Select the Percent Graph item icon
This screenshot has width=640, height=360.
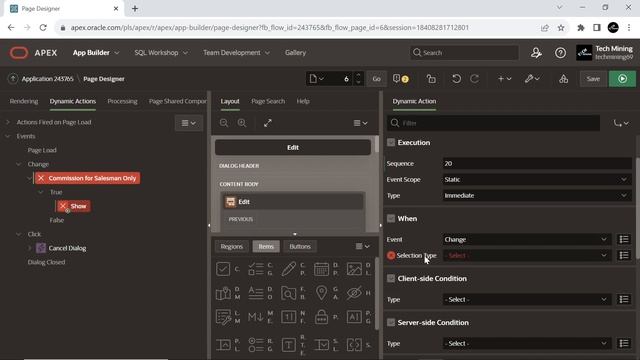click(354, 317)
